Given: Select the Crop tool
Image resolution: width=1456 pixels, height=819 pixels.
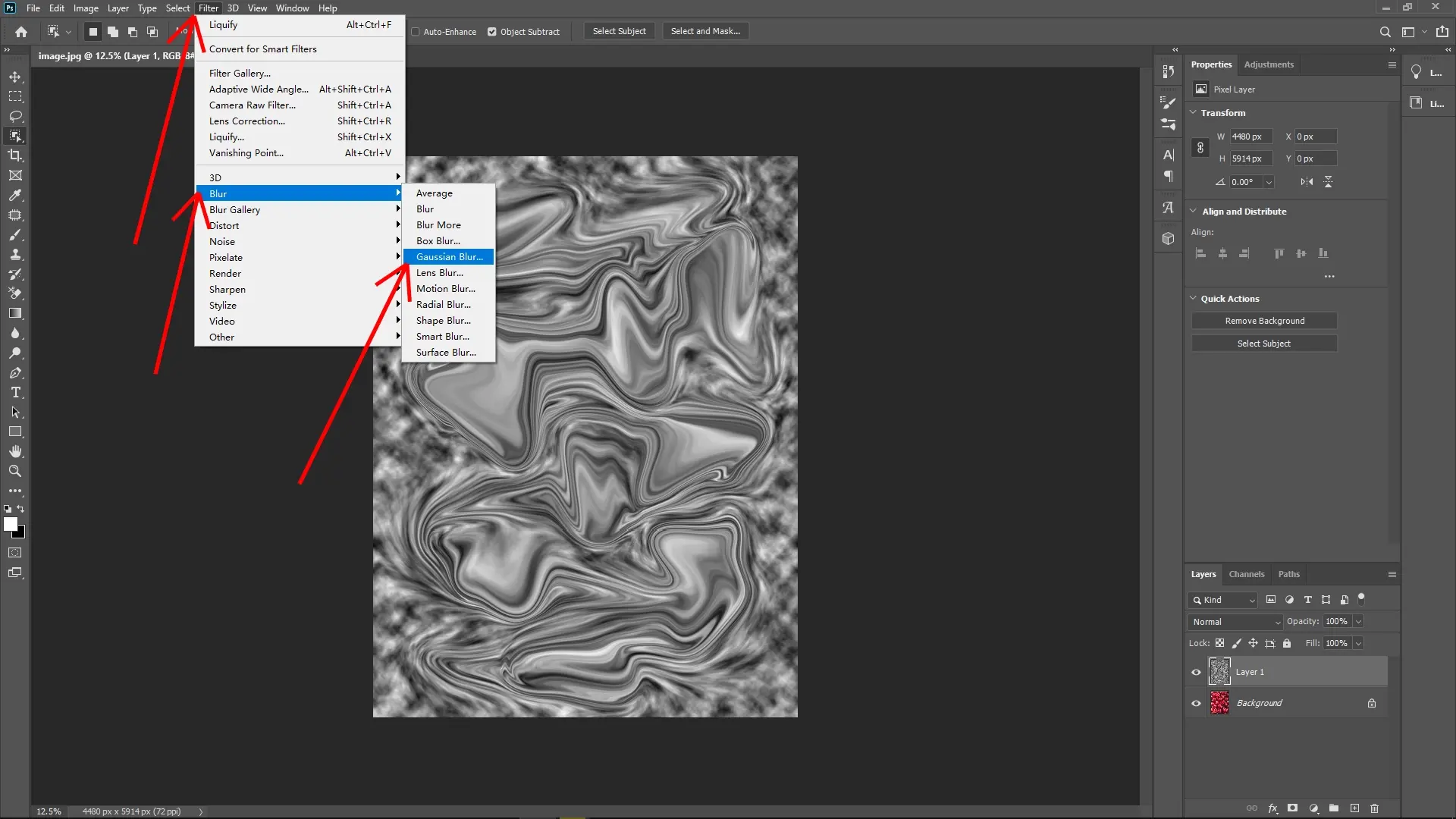Looking at the screenshot, I should (x=15, y=155).
